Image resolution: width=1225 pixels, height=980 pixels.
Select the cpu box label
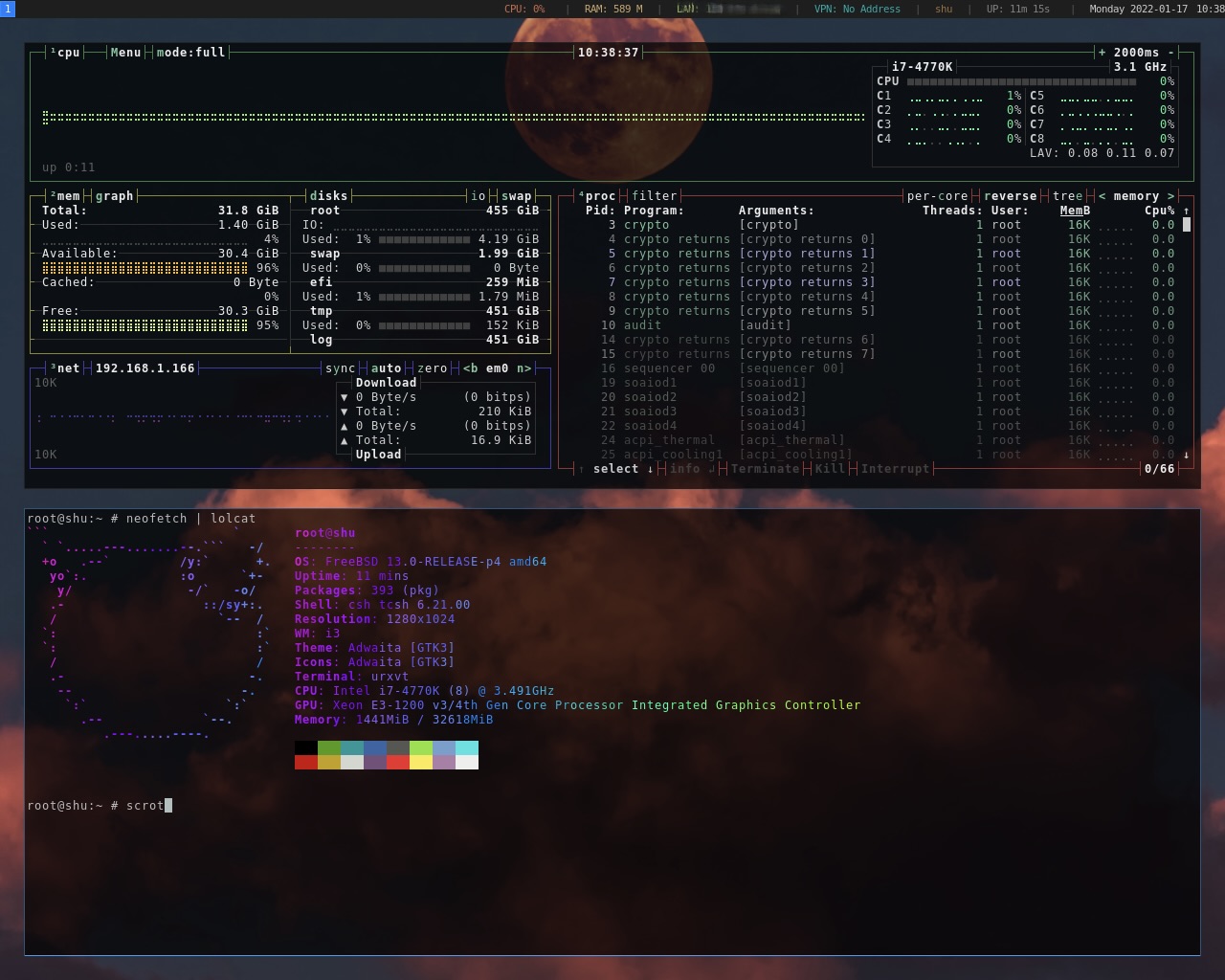point(65,53)
